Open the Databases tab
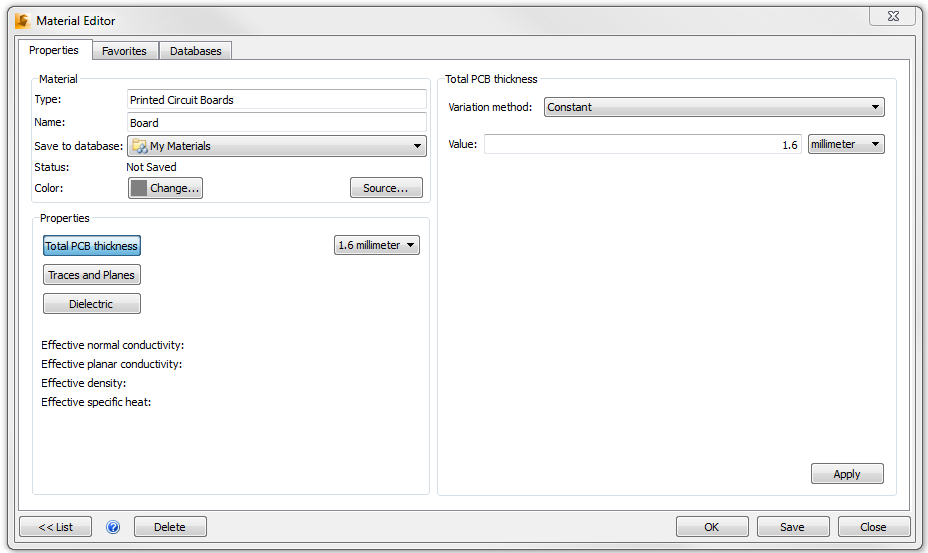 tap(195, 51)
